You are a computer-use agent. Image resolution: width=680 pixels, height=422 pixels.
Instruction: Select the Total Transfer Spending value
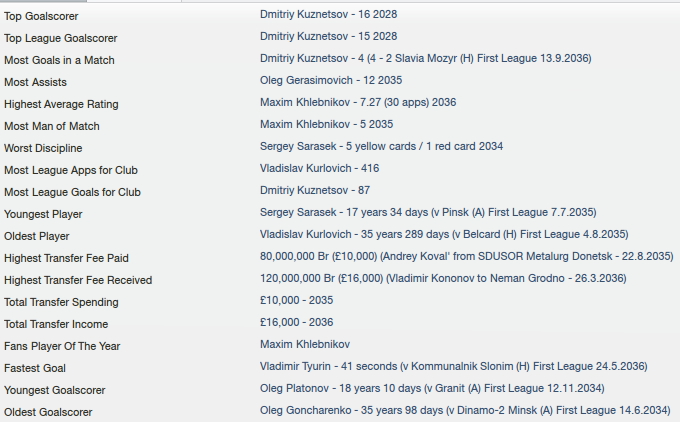coord(296,301)
